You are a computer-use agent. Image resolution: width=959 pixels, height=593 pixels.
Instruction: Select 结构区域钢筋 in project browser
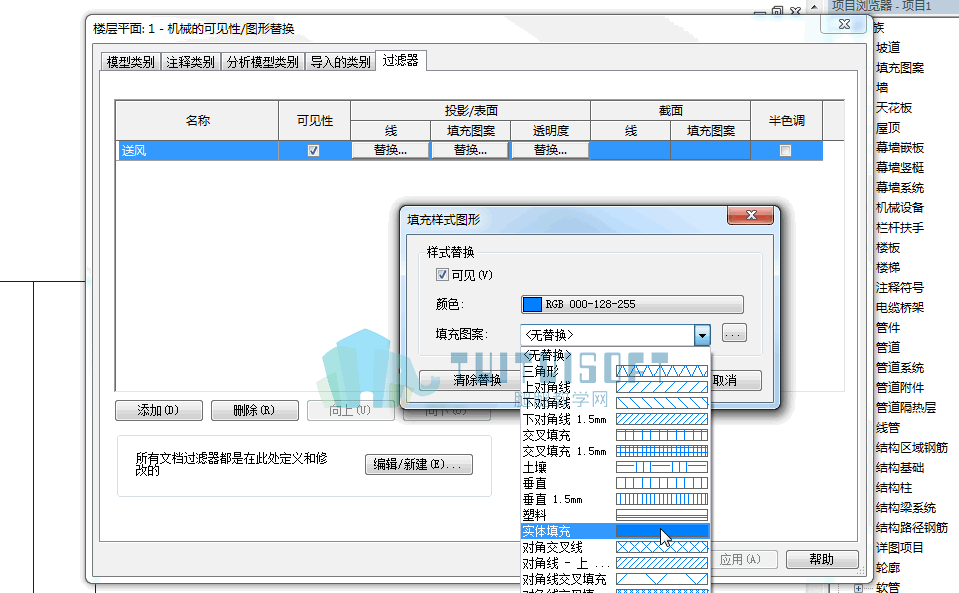click(912, 448)
